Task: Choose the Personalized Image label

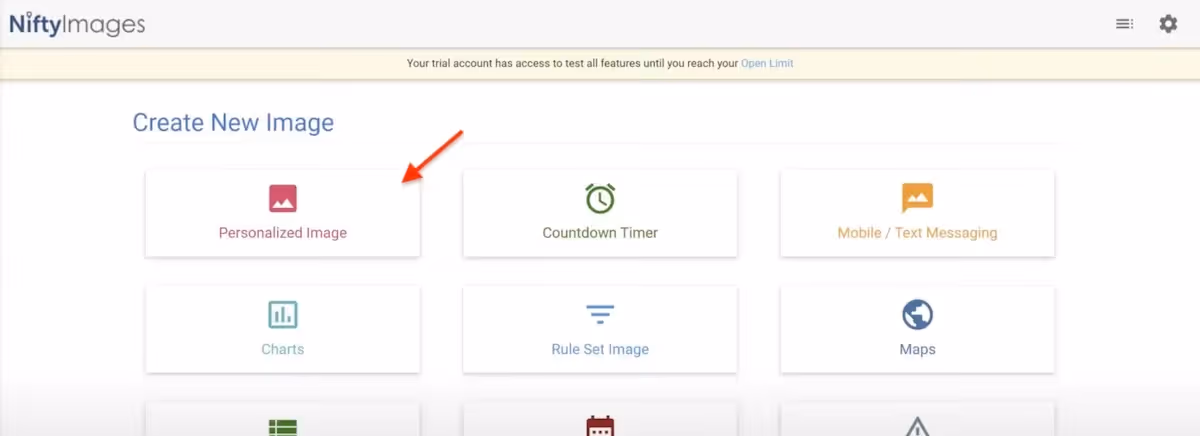Action: (283, 233)
